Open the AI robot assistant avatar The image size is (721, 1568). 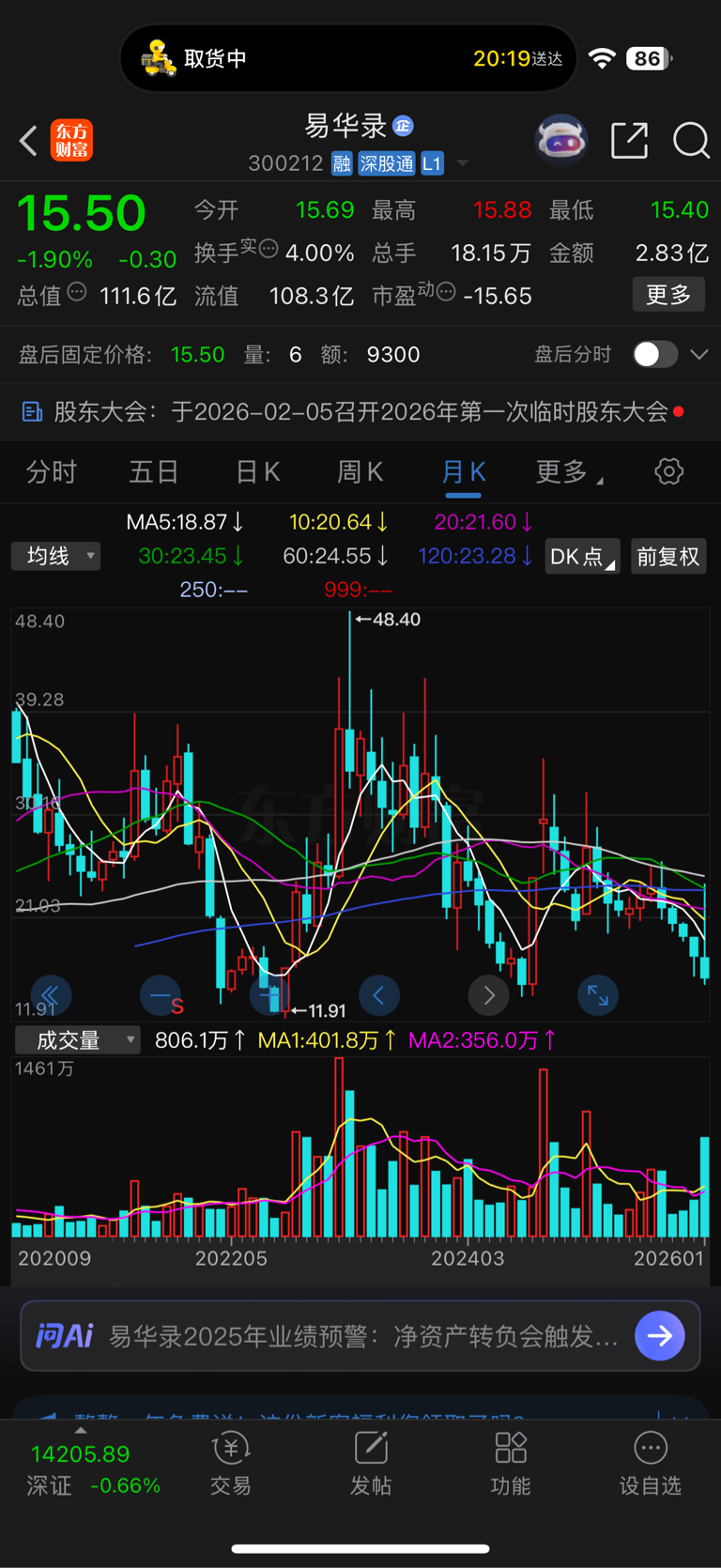[560, 141]
